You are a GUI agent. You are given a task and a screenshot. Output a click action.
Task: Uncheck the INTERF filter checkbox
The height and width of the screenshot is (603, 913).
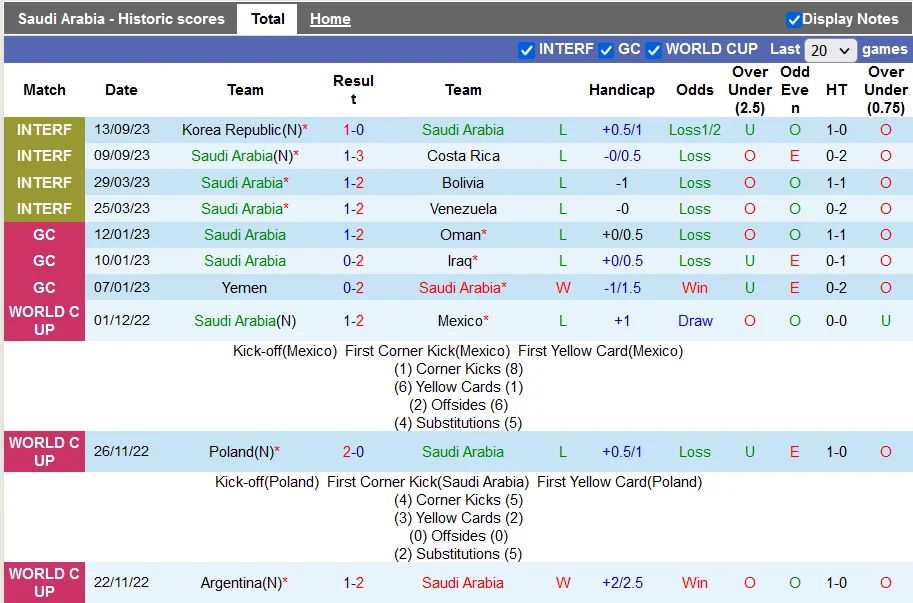[x=527, y=49]
